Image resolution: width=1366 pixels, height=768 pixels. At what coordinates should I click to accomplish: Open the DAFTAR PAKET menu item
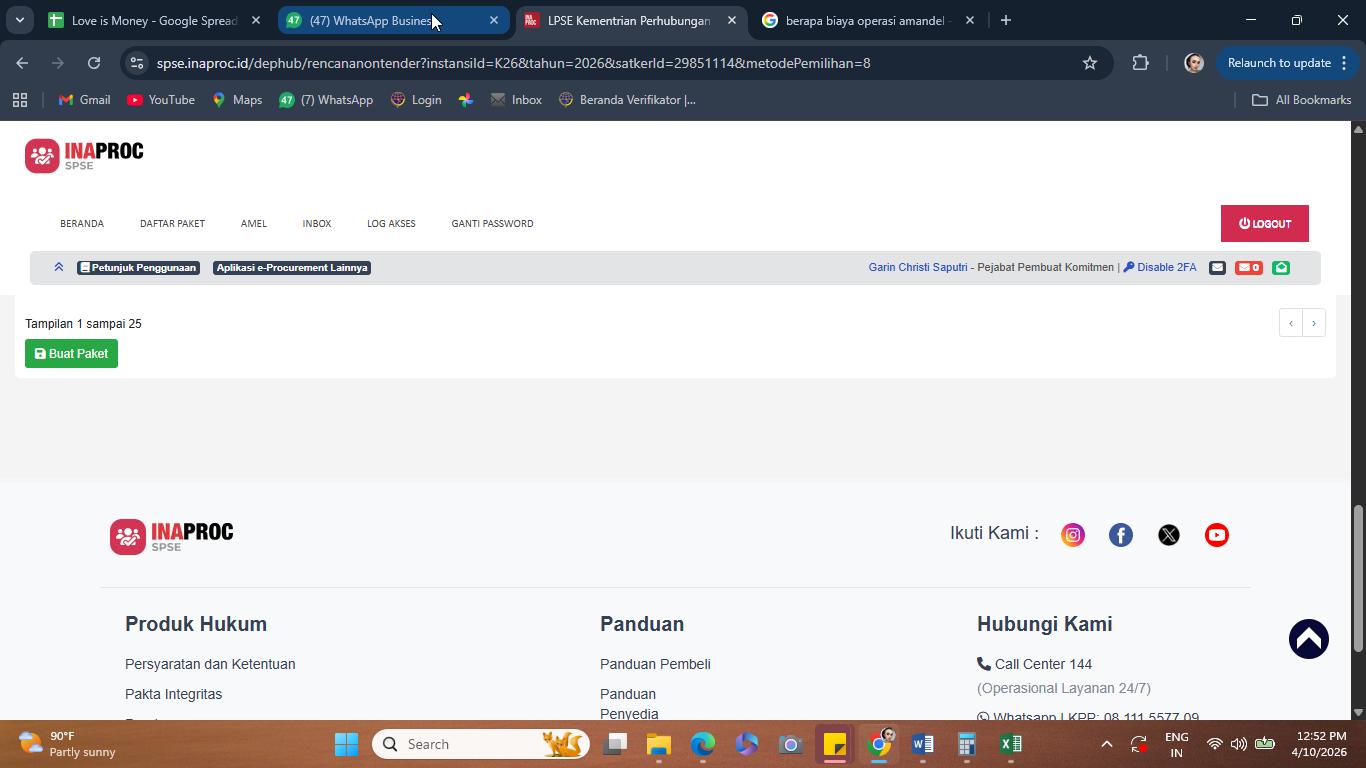[172, 224]
